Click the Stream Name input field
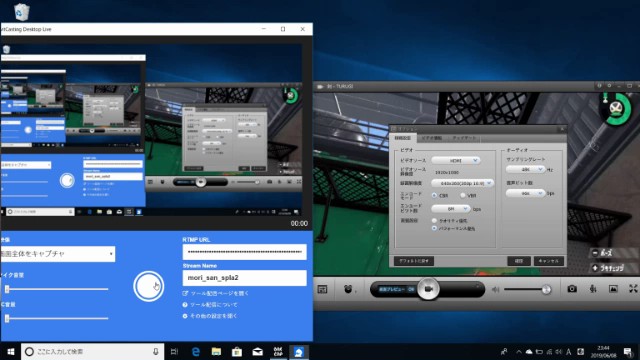The height and width of the screenshot is (360, 640). 244,278
